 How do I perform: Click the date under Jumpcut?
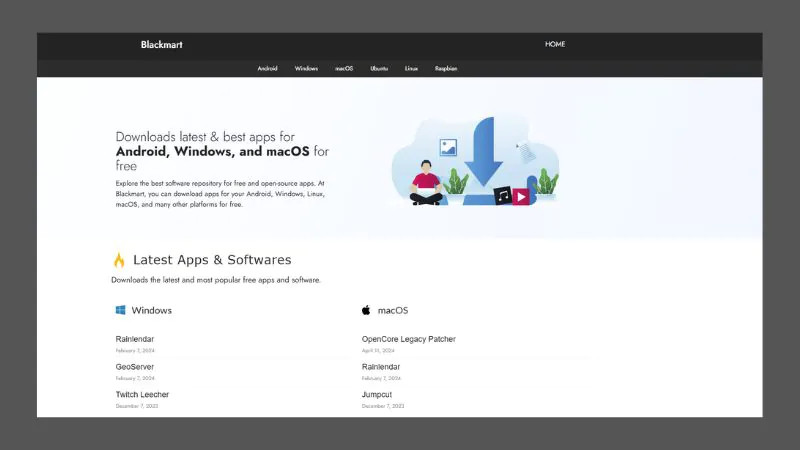point(383,406)
